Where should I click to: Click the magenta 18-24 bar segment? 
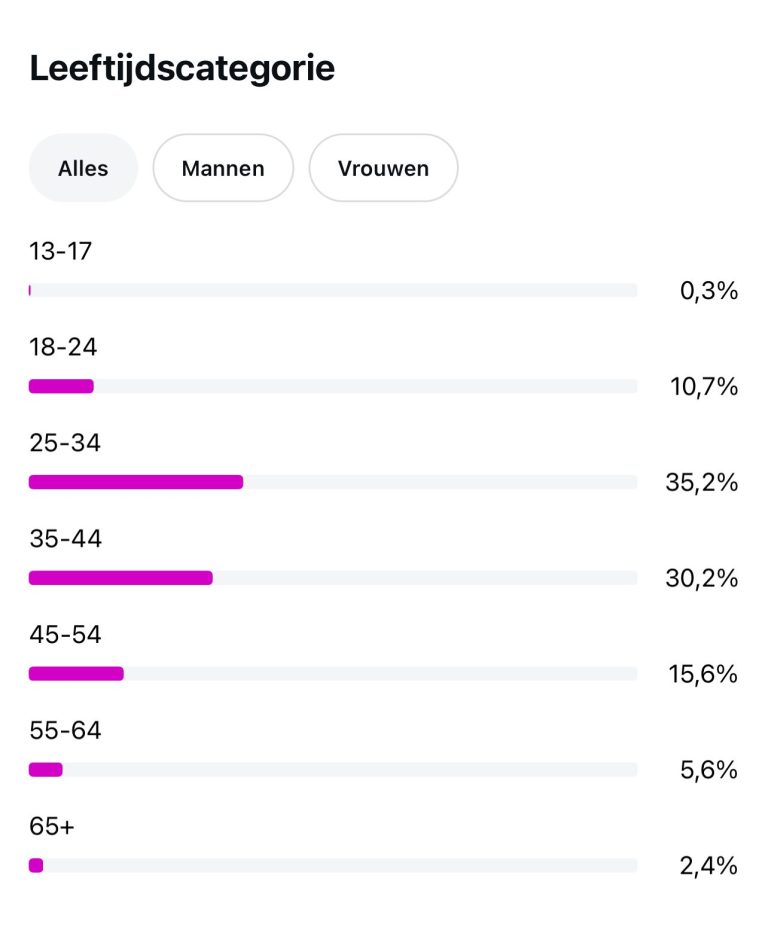pos(61,386)
